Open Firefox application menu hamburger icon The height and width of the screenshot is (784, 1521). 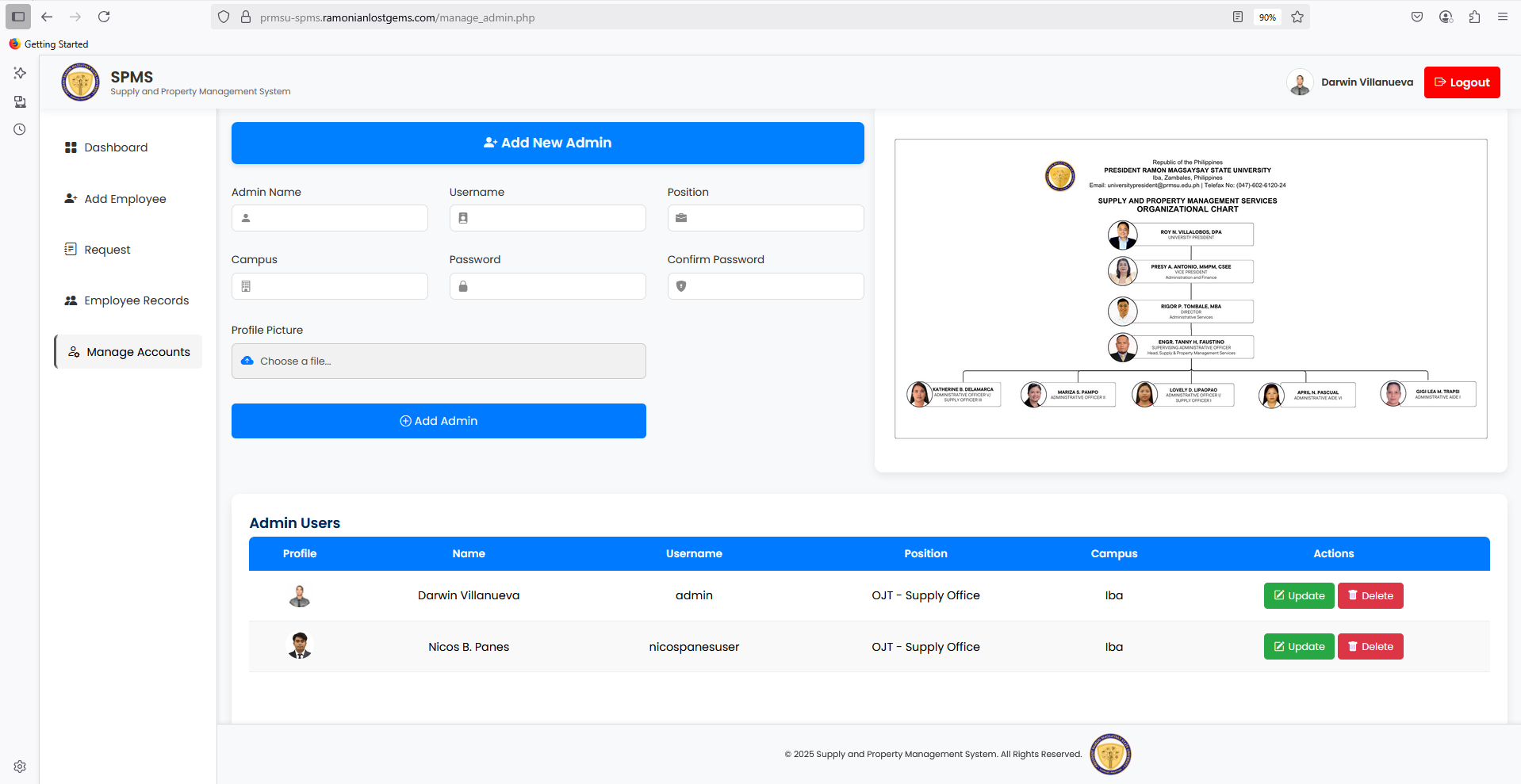point(1502,17)
